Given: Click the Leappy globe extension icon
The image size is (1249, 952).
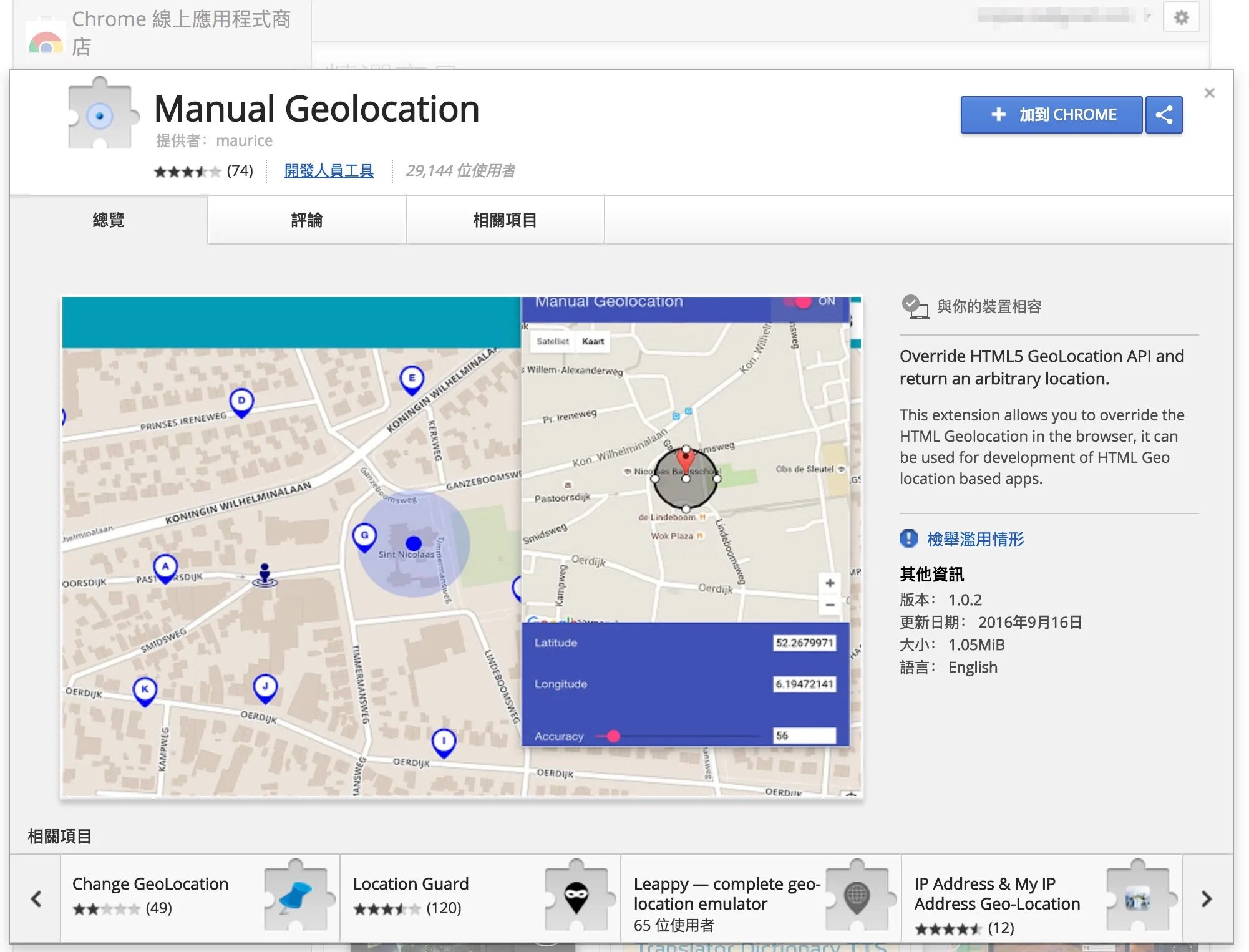Looking at the screenshot, I should 857,897.
